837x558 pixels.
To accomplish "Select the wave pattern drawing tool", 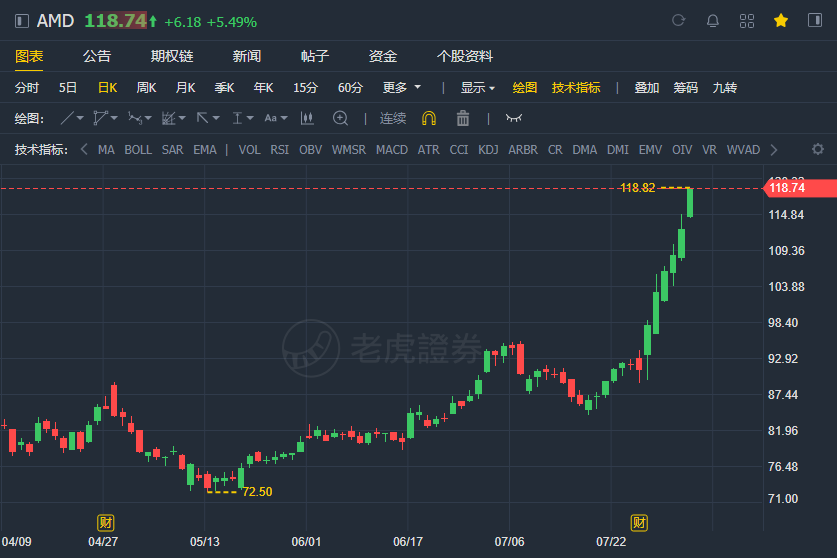I will (x=135, y=118).
